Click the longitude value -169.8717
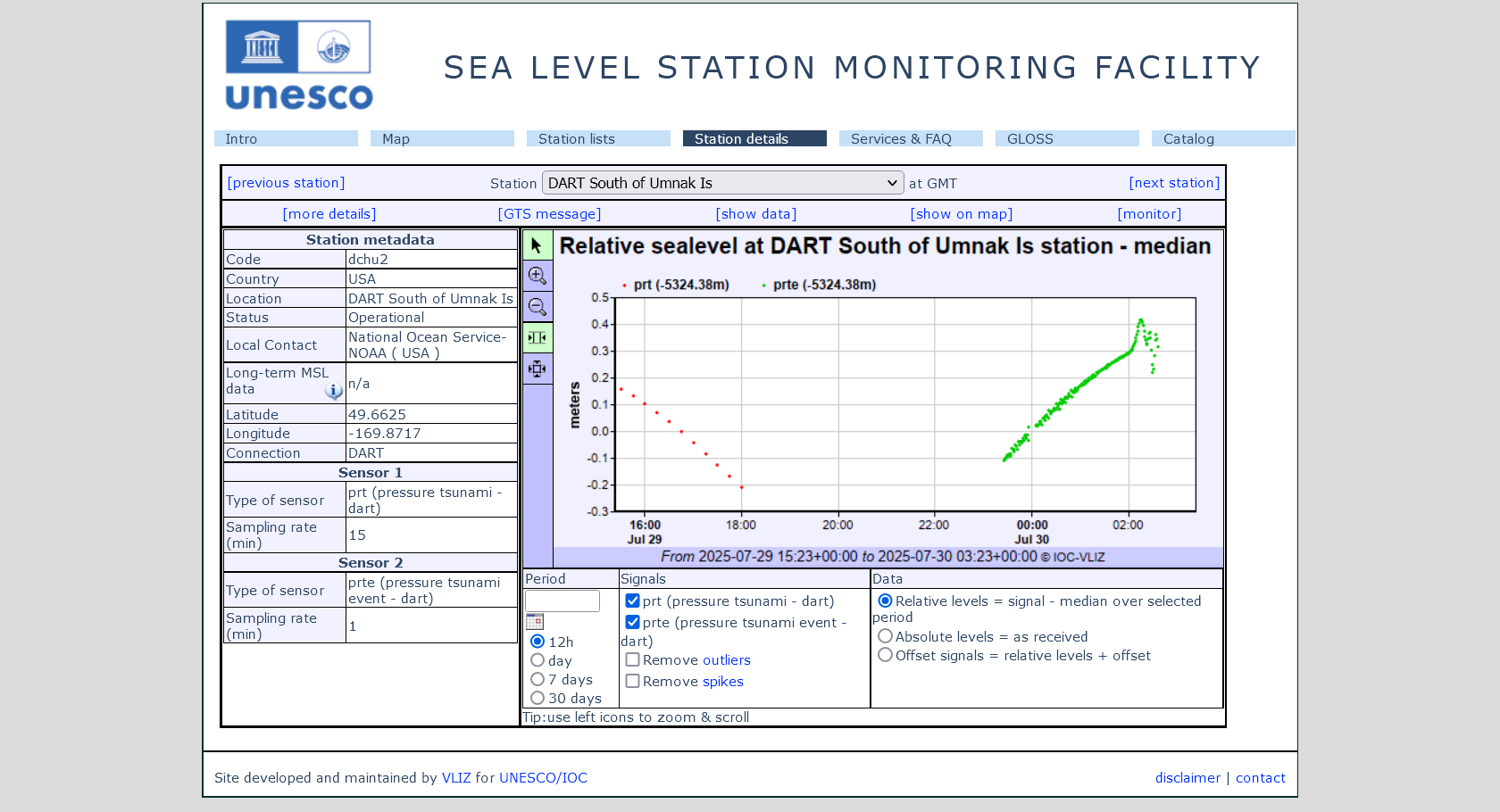 [431, 434]
